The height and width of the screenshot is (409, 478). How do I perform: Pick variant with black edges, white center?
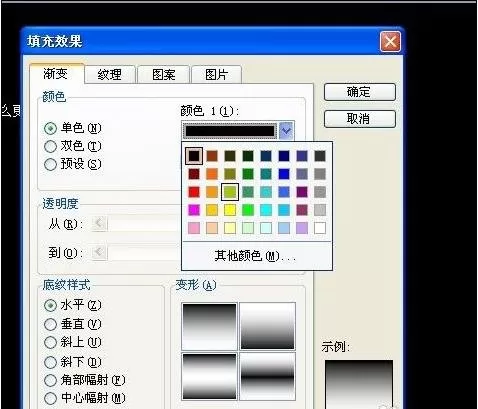[209, 376]
